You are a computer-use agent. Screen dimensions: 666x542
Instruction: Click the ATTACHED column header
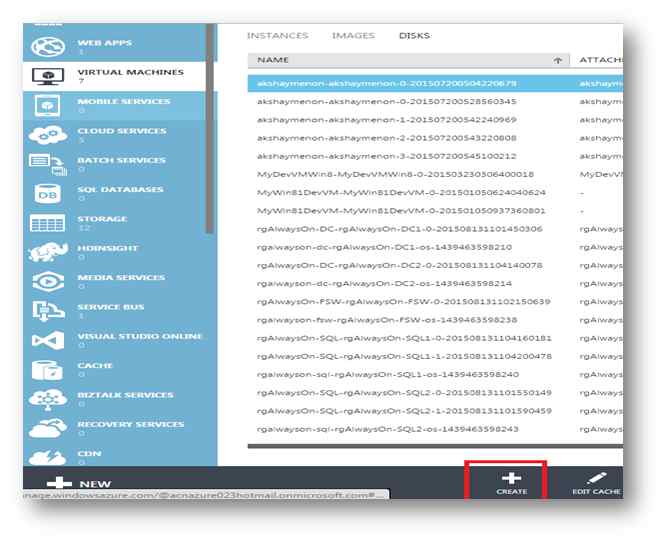[x=601, y=60]
